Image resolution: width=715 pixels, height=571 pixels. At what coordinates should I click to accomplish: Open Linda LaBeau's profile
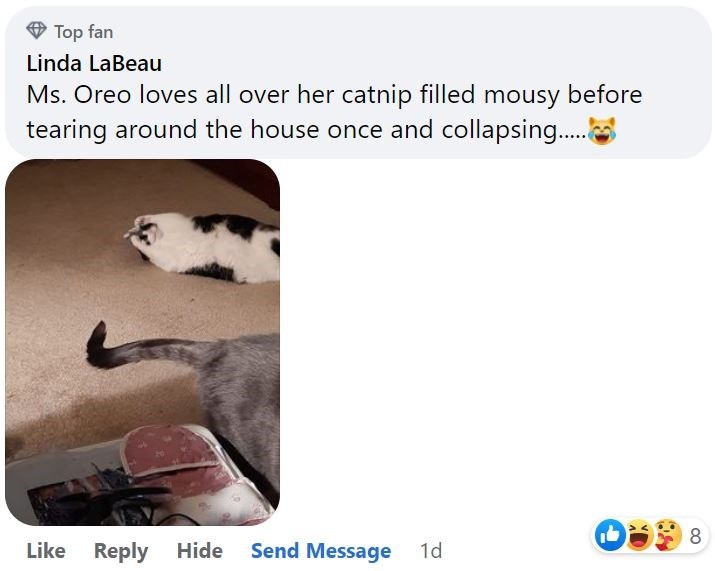pyautogui.click(x=94, y=63)
